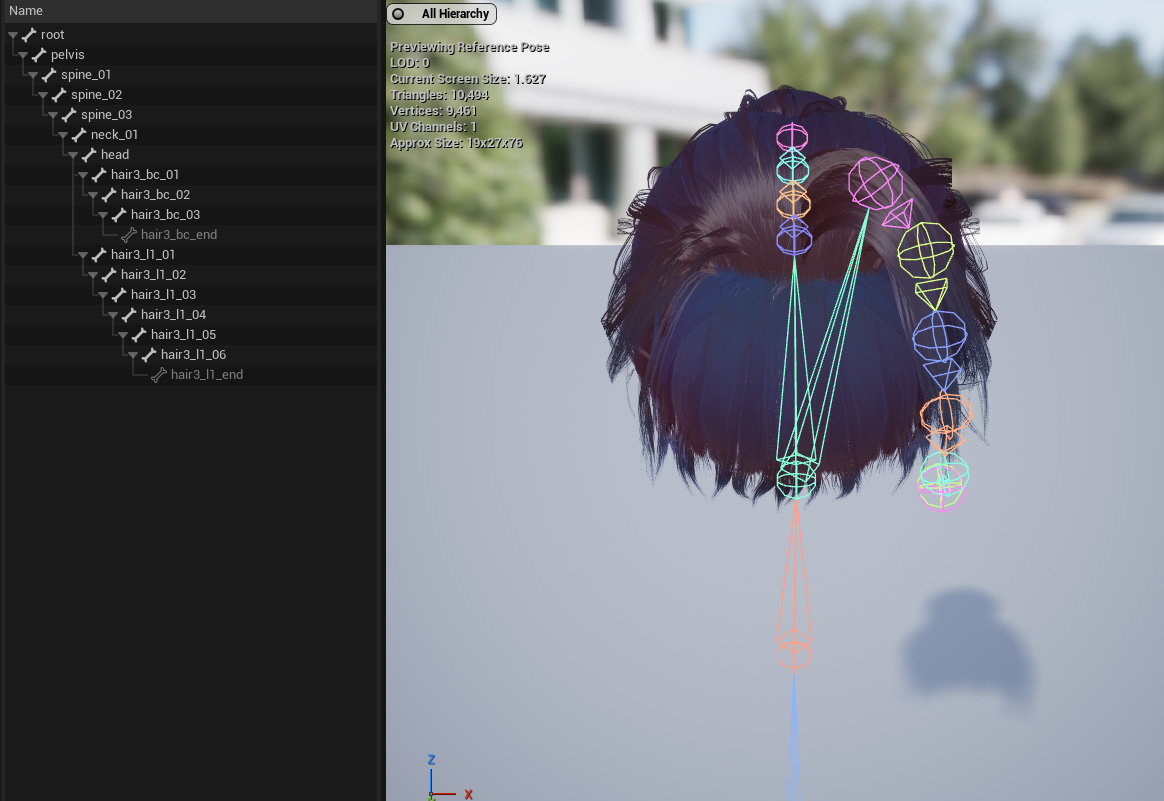Click the yellow-green bone sphere on hair strand

pos(926,251)
